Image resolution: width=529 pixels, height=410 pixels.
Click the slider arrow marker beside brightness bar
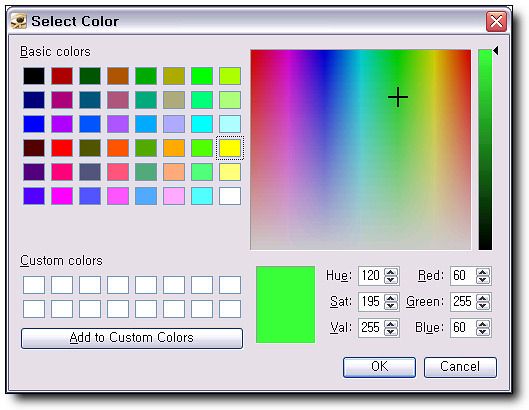(x=495, y=51)
